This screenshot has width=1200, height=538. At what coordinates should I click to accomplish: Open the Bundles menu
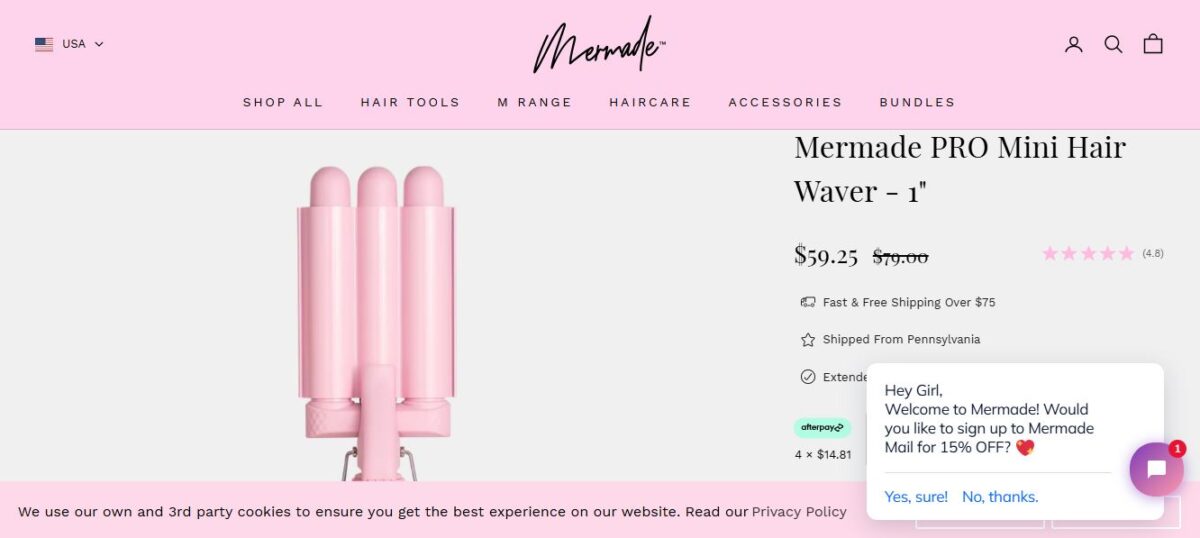(x=917, y=102)
